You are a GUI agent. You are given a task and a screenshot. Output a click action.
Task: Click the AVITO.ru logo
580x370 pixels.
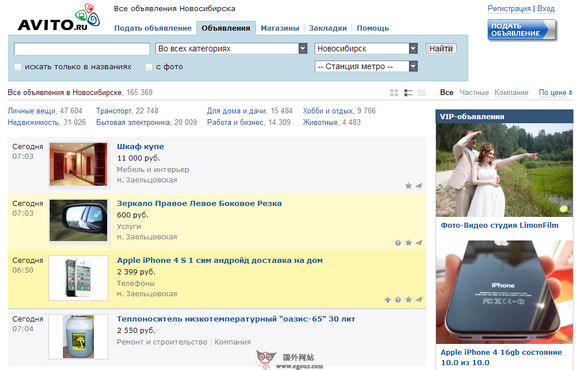point(59,18)
